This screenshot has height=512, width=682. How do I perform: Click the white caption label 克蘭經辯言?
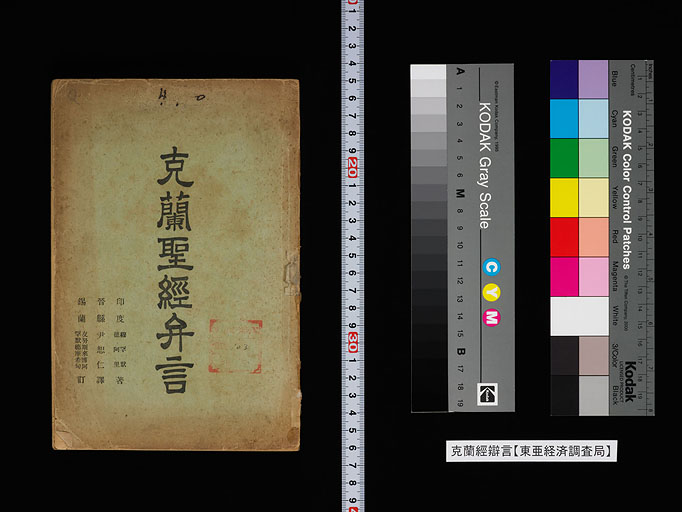click(529, 452)
